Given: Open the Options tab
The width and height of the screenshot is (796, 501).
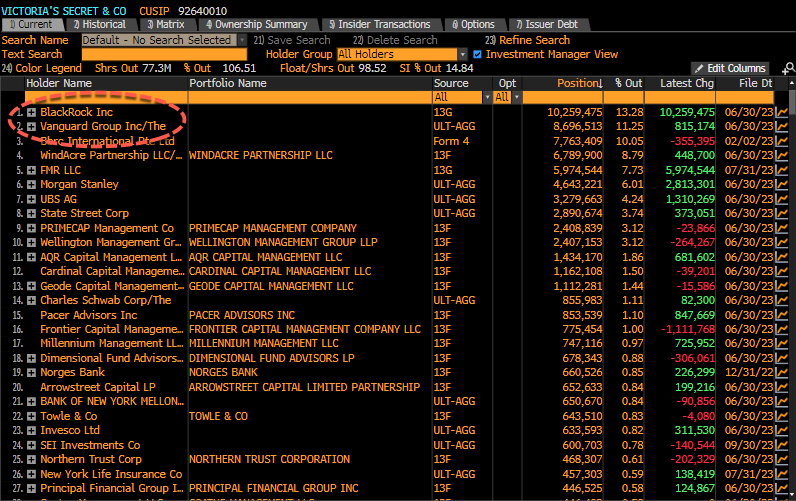Looking at the screenshot, I should 474,24.
